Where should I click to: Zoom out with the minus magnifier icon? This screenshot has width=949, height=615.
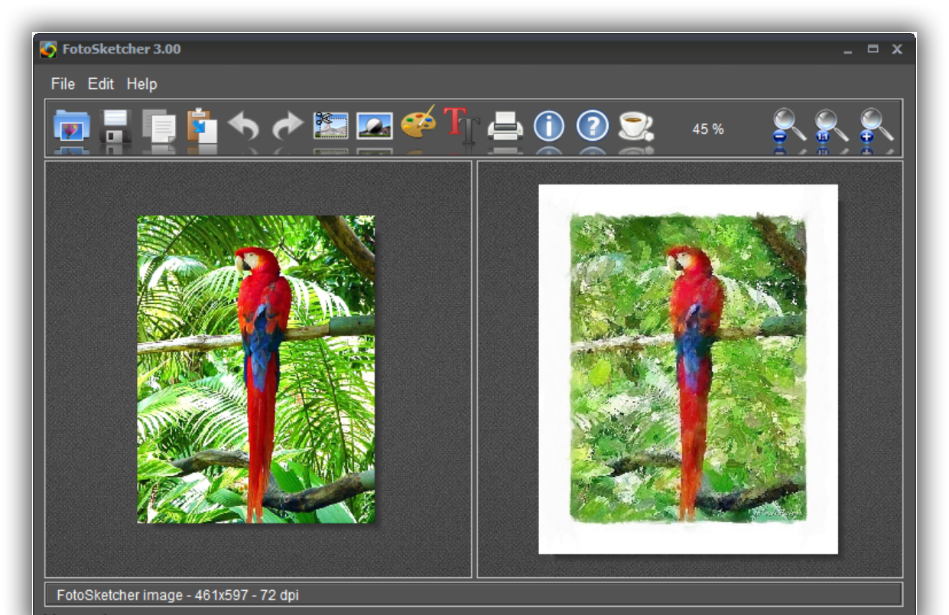click(789, 126)
